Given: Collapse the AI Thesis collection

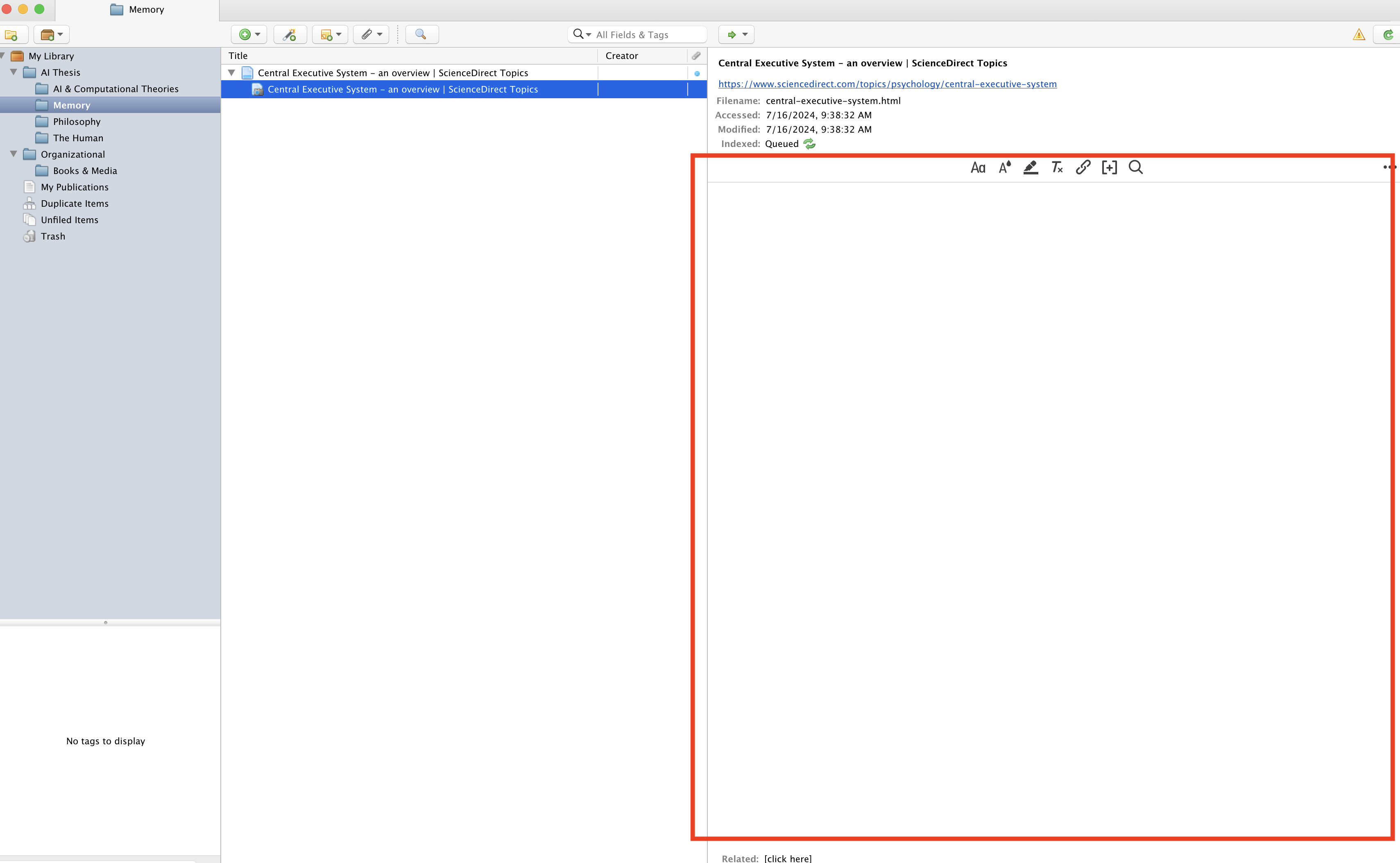Looking at the screenshot, I should point(14,72).
